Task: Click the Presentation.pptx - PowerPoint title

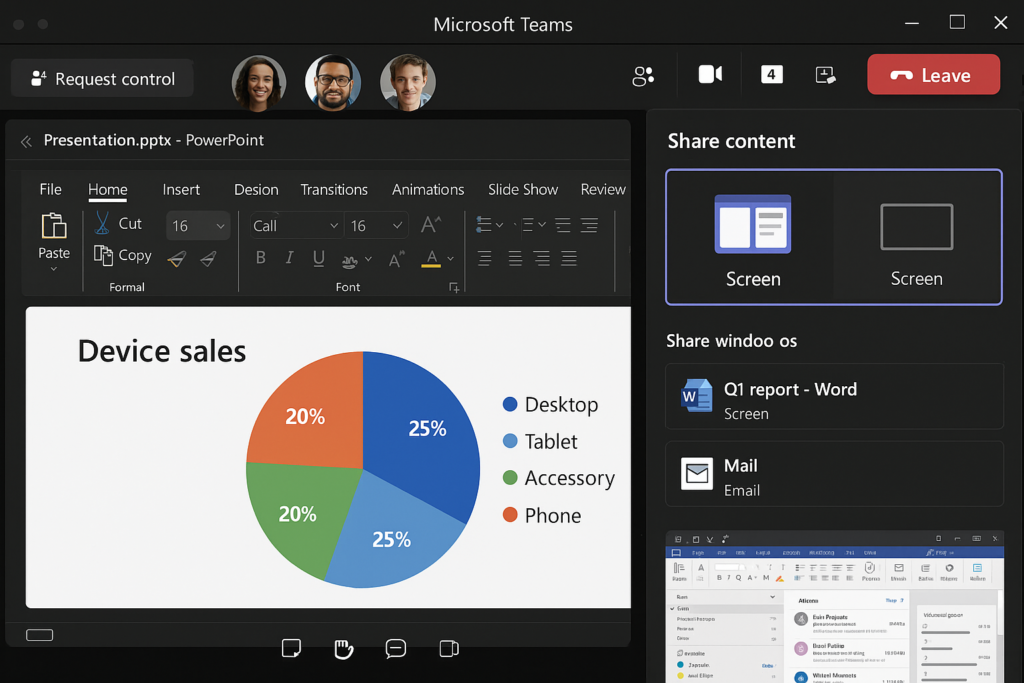Action: coord(153,140)
